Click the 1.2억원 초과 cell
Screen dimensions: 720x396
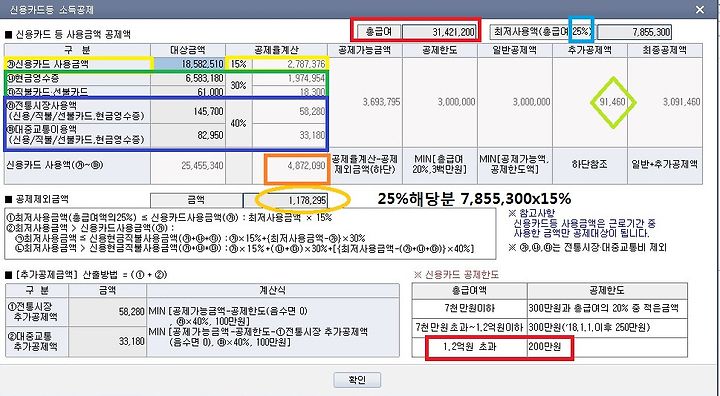tap(470, 347)
